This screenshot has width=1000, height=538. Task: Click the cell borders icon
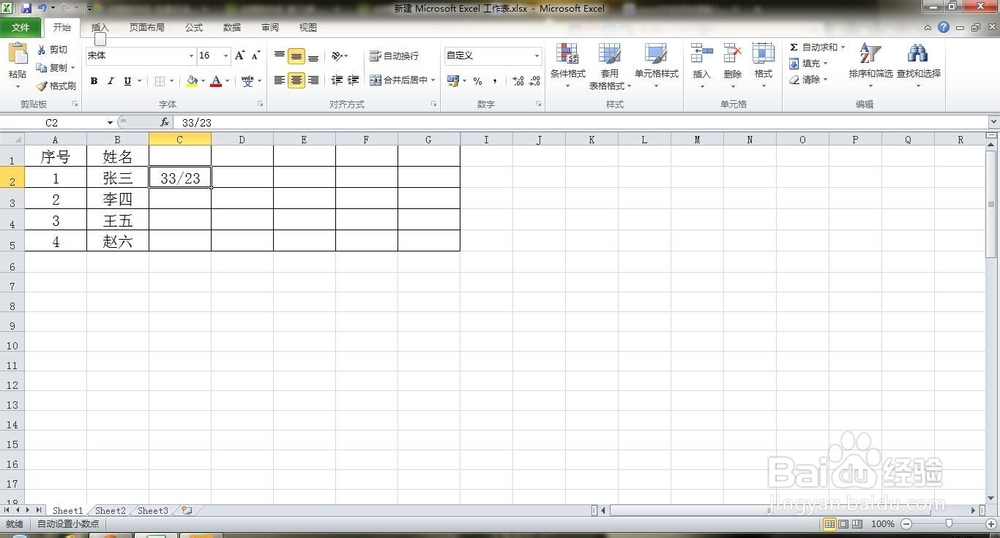tap(160, 81)
